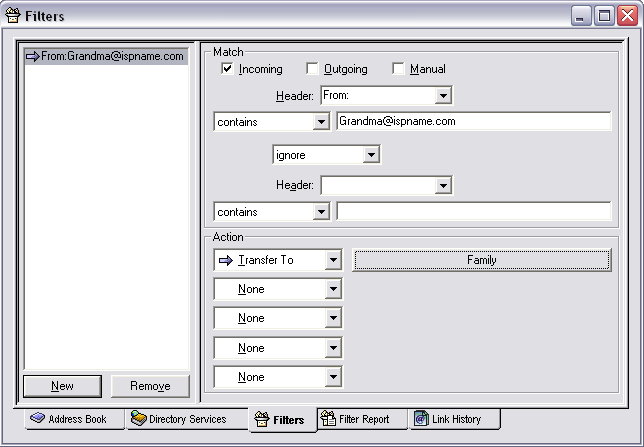Click the Filters title bar icon

[13, 15]
